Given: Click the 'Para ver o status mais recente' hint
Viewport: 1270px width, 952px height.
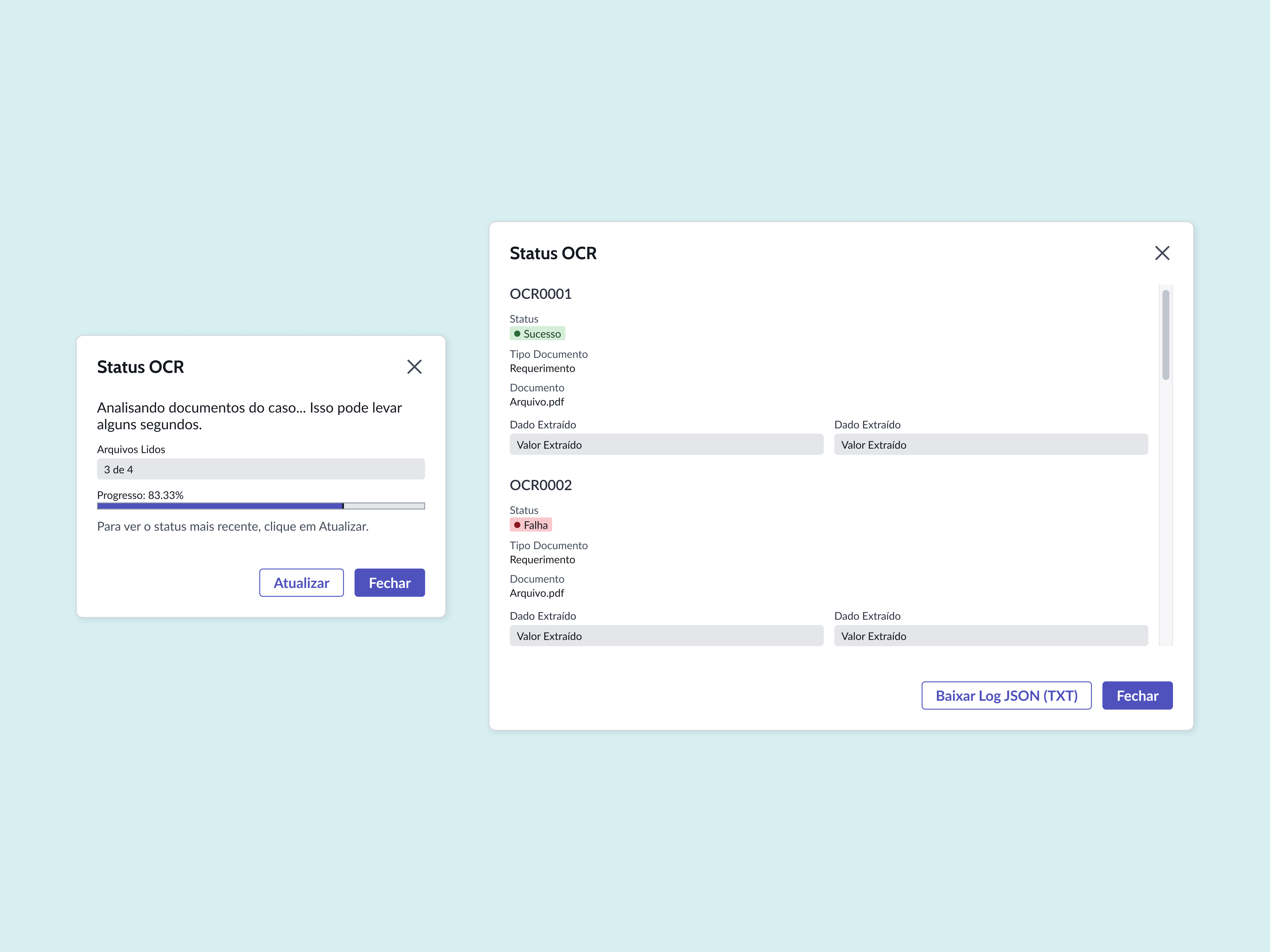Looking at the screenshot, I should pos(233,526).
